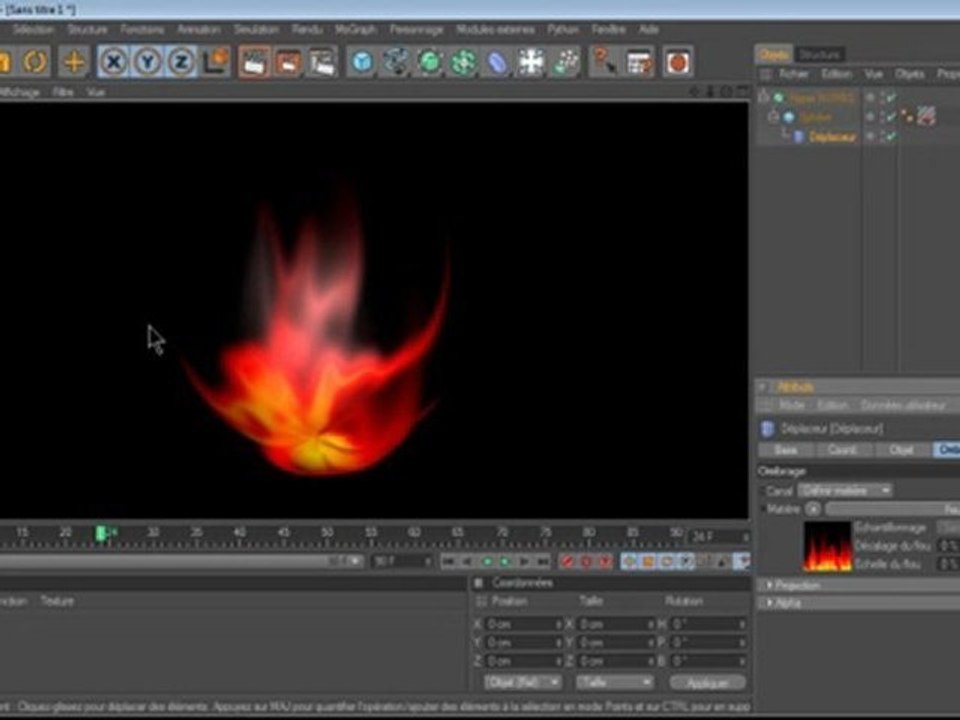The width and height of the screenshot is (960, 720).
Task: Open the Objet (Rel) coordinate dropdown
Action: [x=522, y=682]
